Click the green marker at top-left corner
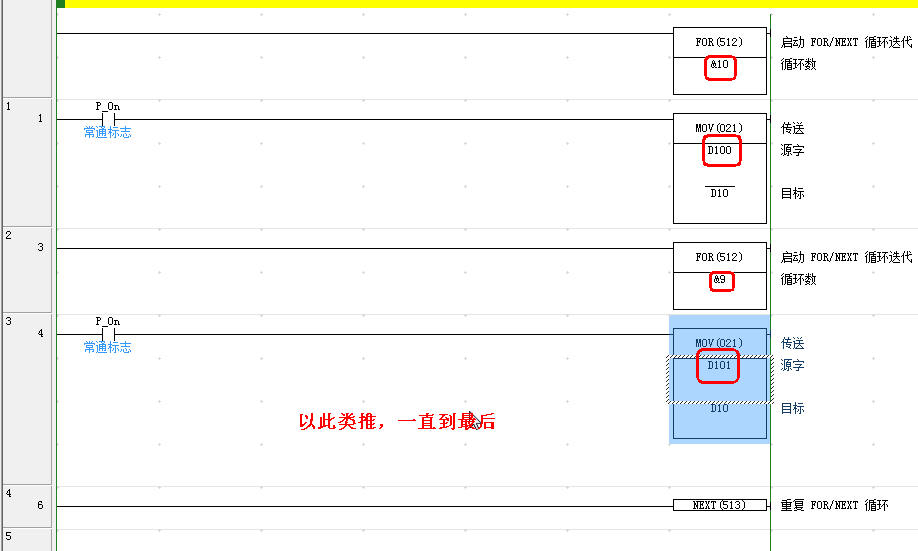Screen dimensions: 918x551 click(61, 4)
